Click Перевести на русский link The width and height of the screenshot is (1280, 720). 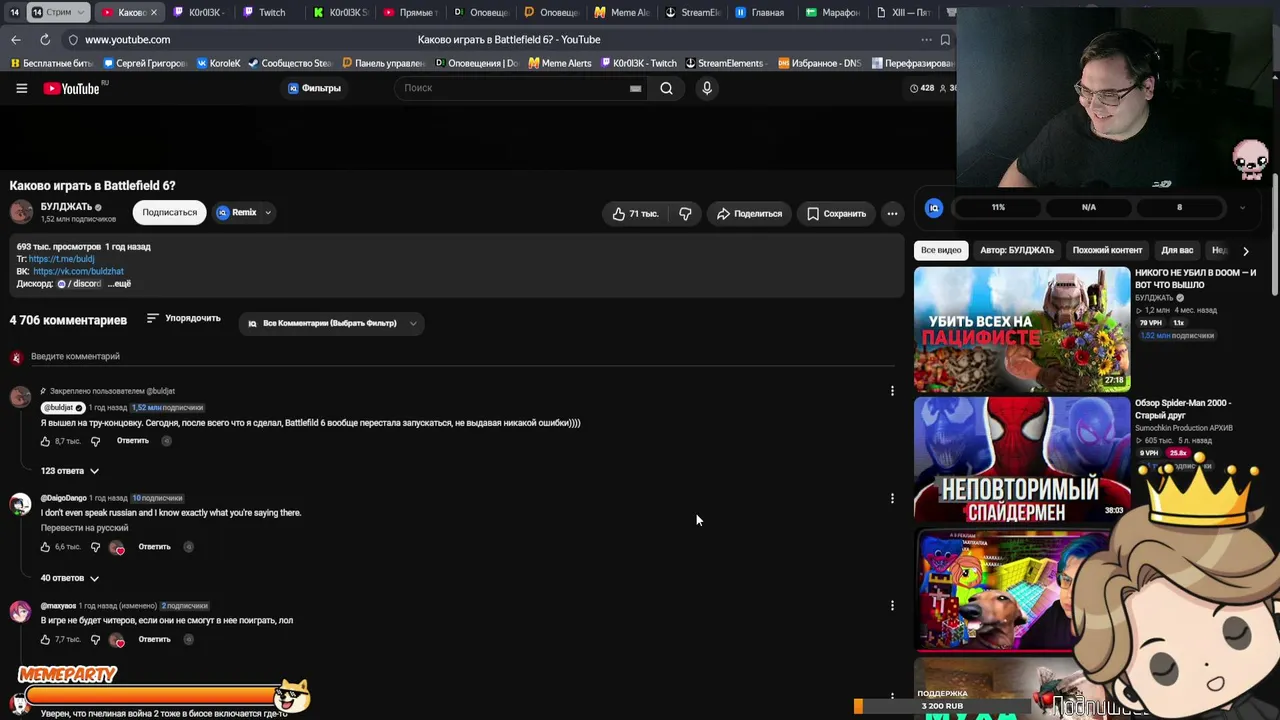point(84,528)
